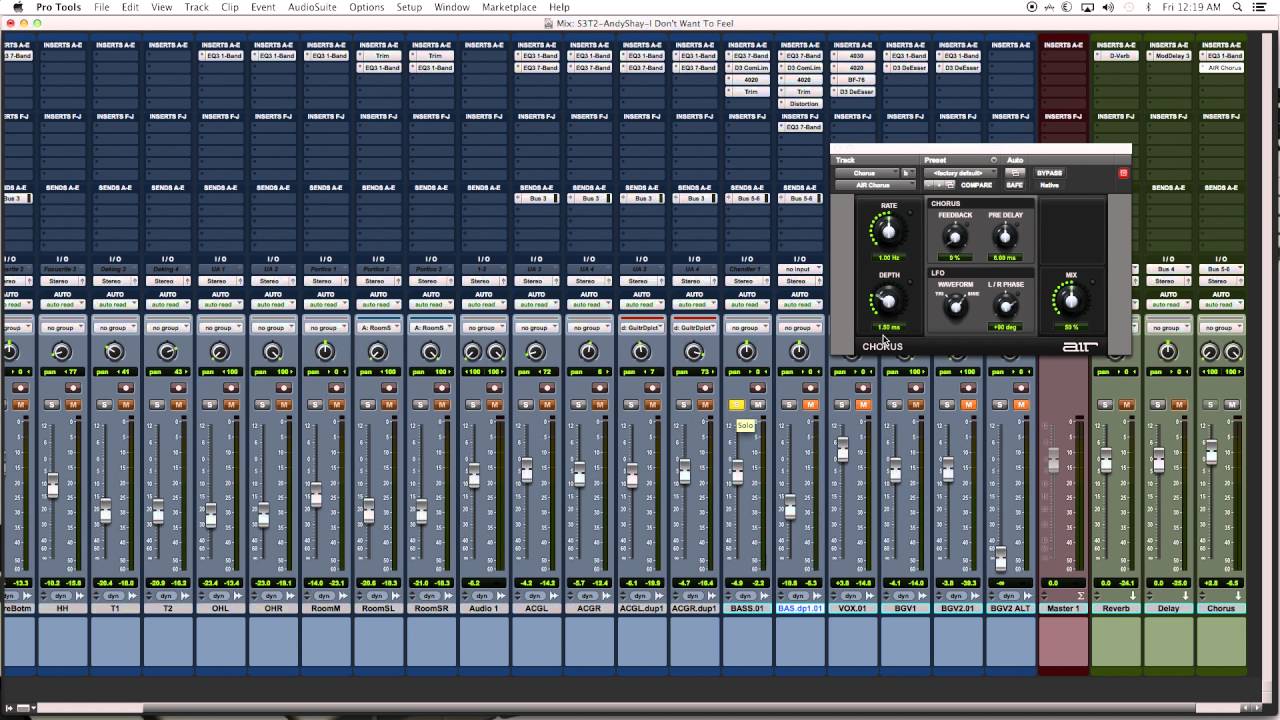Screen dimensions: 1280x720
Task: Unmute the VOX.01 track
Action: (x=862, y=405)
